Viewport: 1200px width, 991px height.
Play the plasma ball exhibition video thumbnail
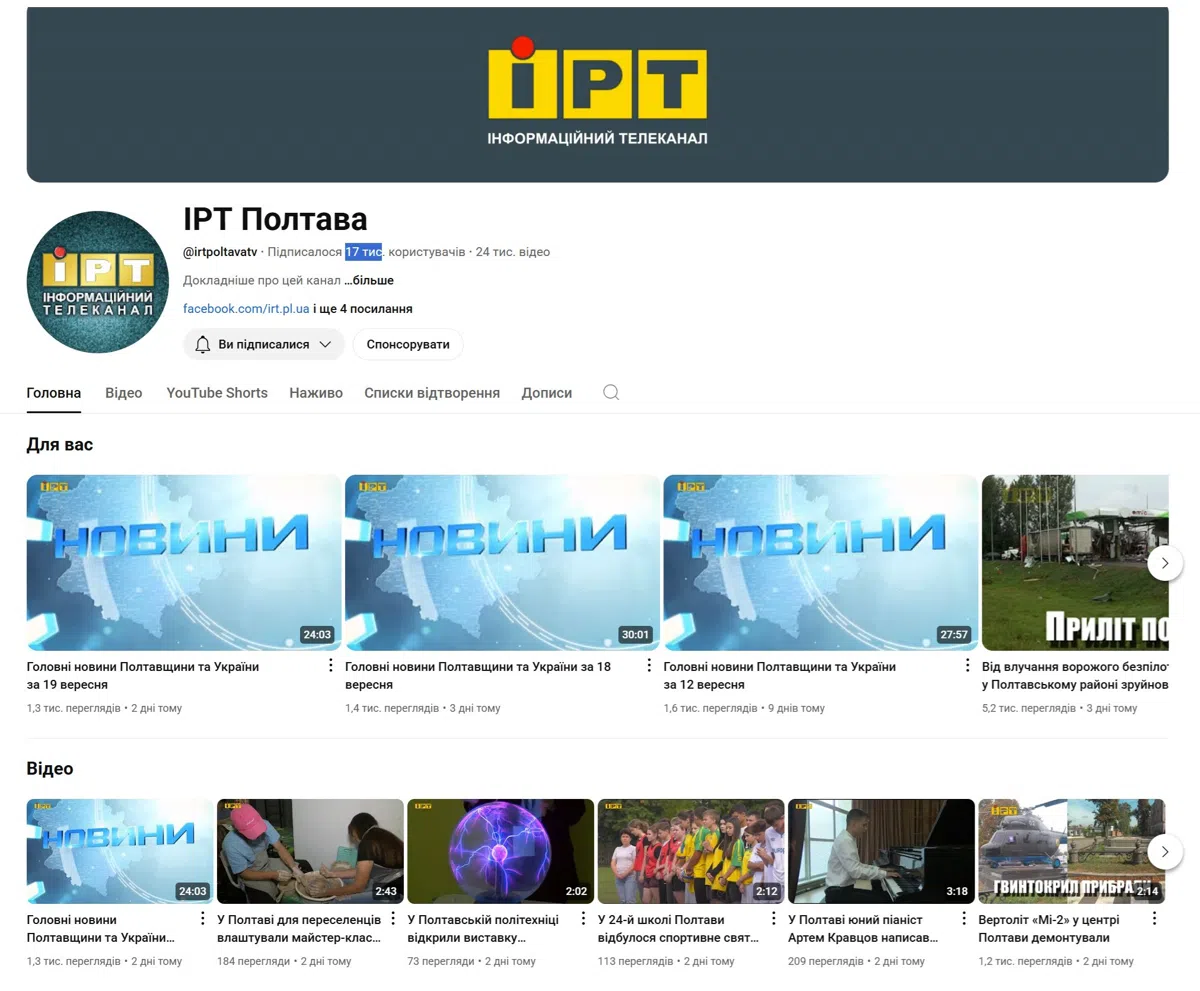[x=500, y=850]
